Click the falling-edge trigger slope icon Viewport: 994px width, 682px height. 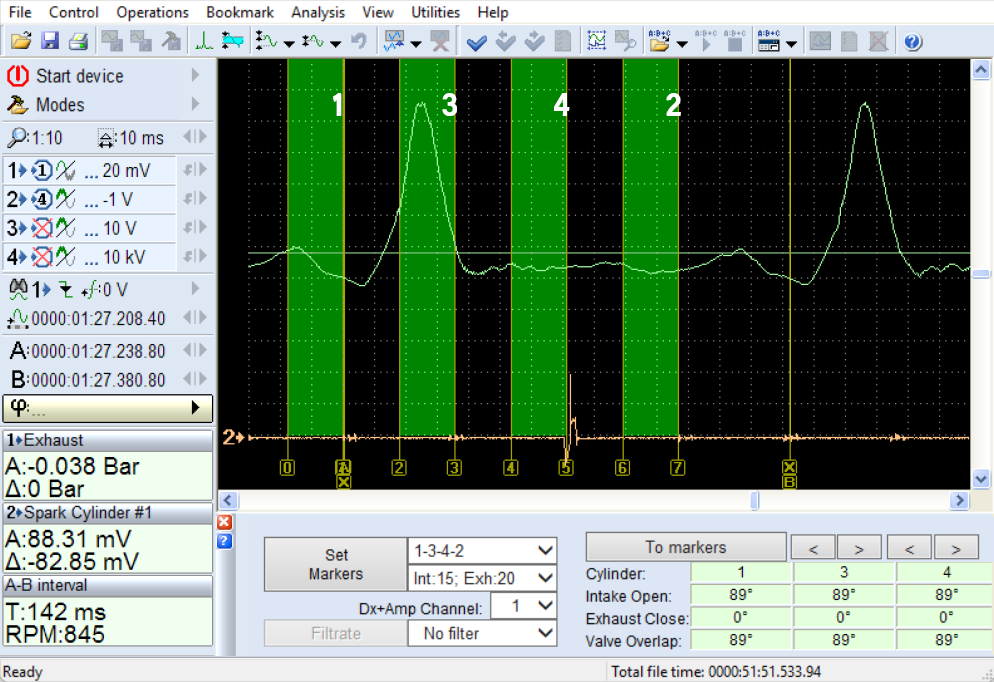click(65, 290)
